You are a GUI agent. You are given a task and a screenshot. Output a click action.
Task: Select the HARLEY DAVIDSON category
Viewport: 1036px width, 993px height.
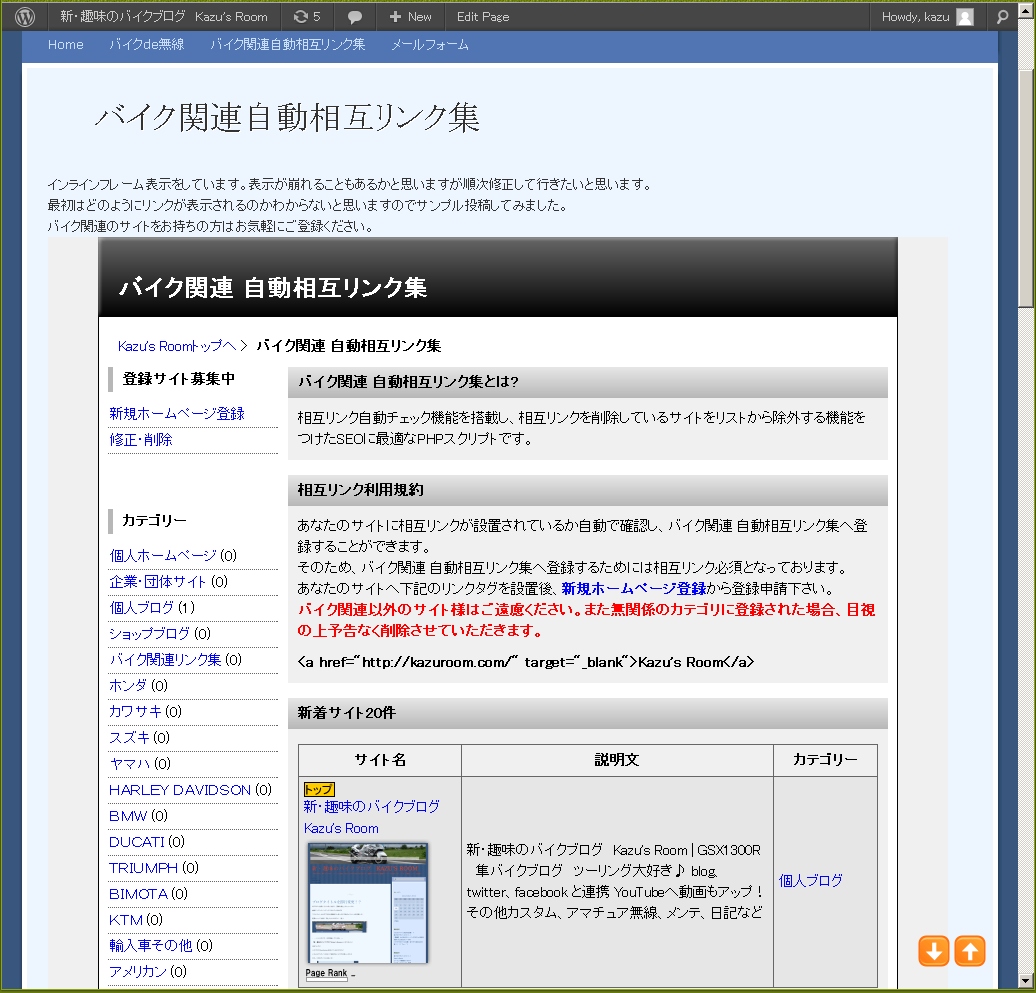180,790
